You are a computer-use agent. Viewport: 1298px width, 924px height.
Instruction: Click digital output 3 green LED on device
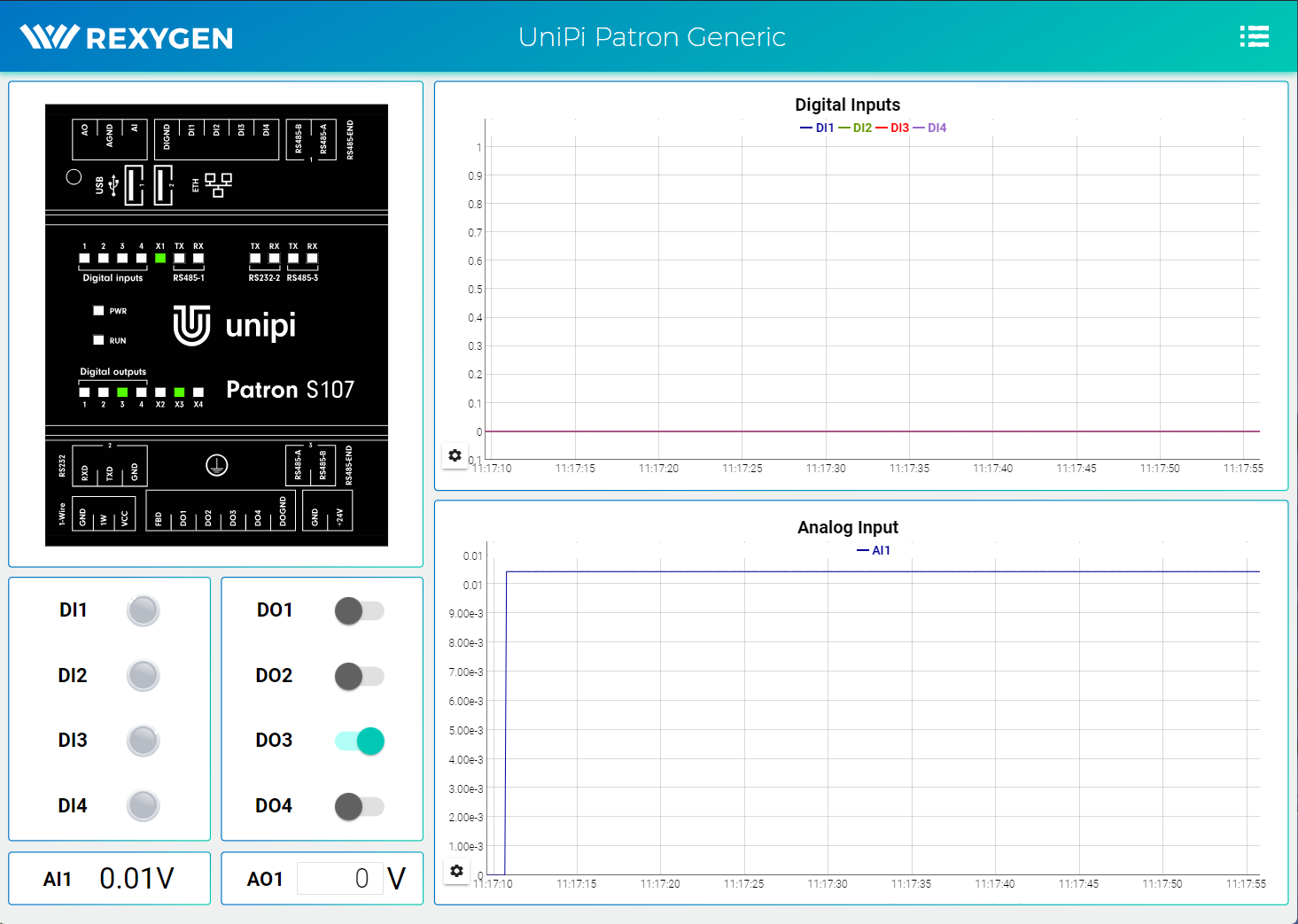click(122, 392)
